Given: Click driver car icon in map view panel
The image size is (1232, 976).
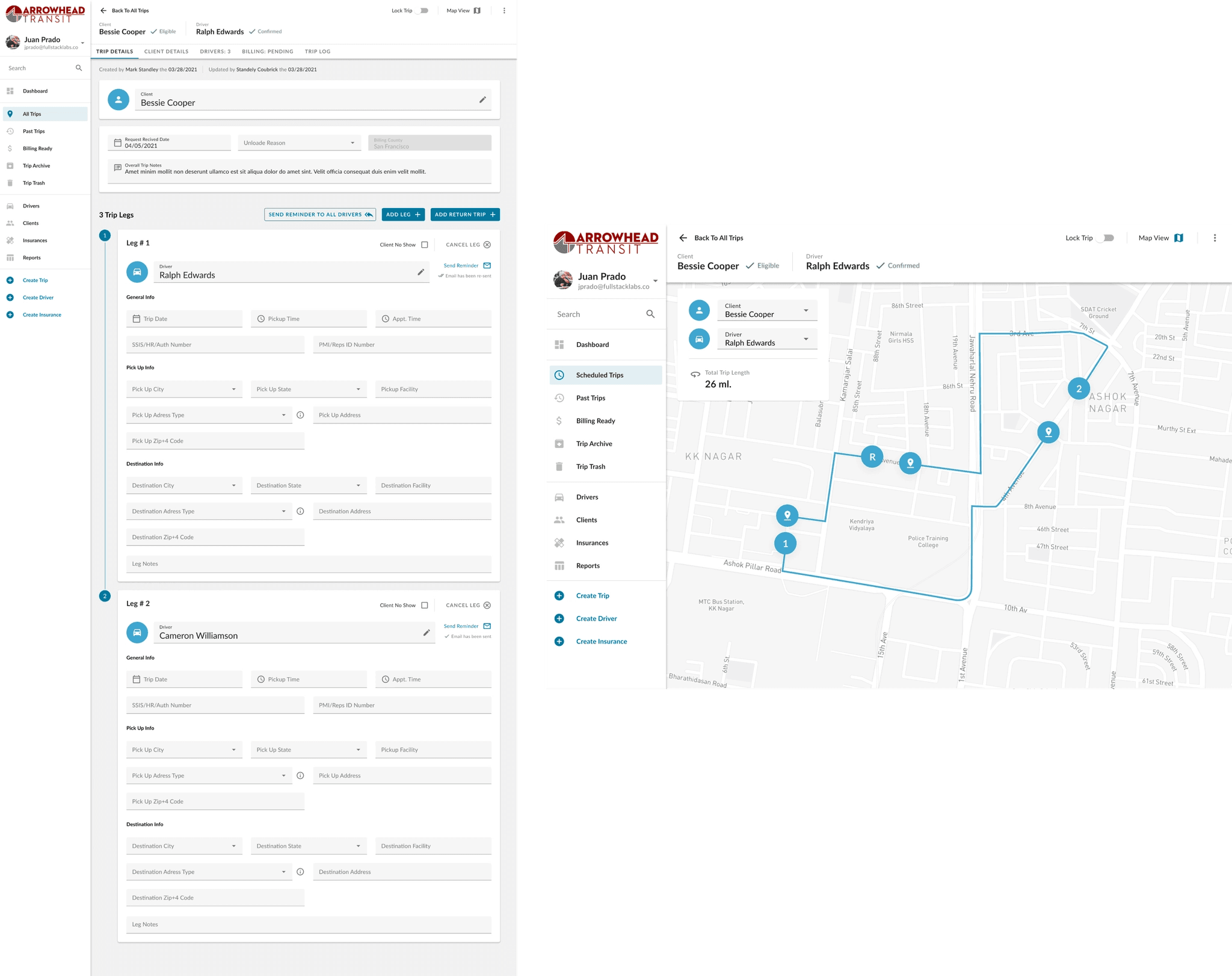Looking at the screenshot, I should click(x=699, y=339).
